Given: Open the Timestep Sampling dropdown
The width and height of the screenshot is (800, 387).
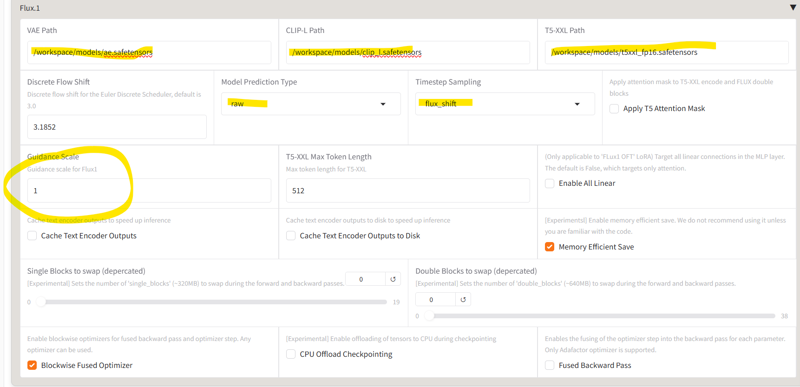Looking at the screenshot, I should click(505, 104).
